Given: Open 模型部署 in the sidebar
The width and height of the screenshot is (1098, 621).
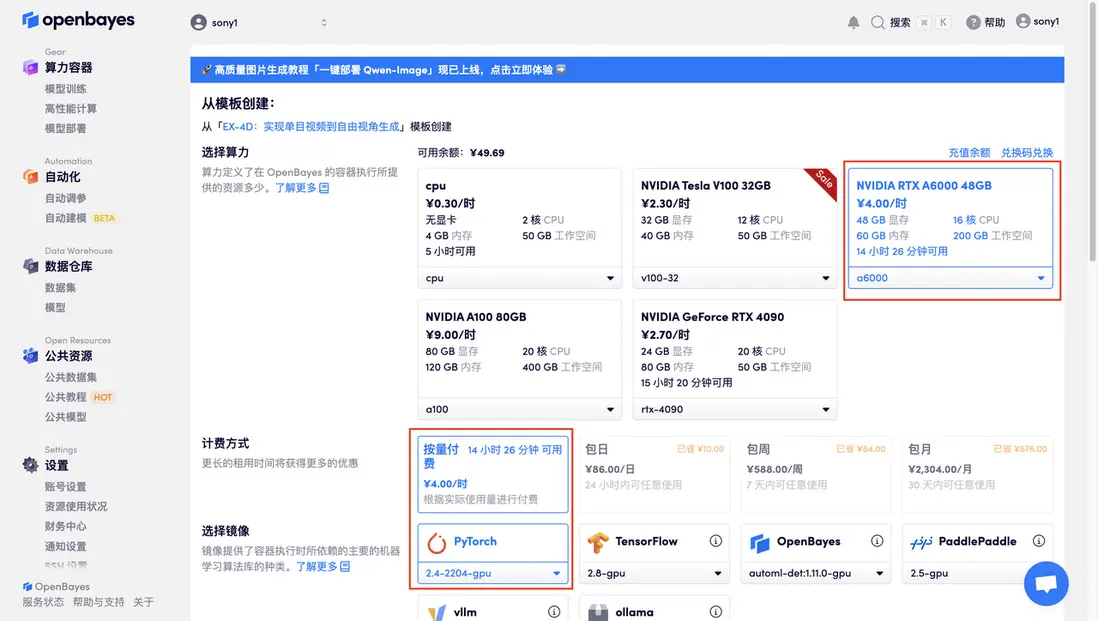Looking at the screenshot, I should (x=66, y=128).
